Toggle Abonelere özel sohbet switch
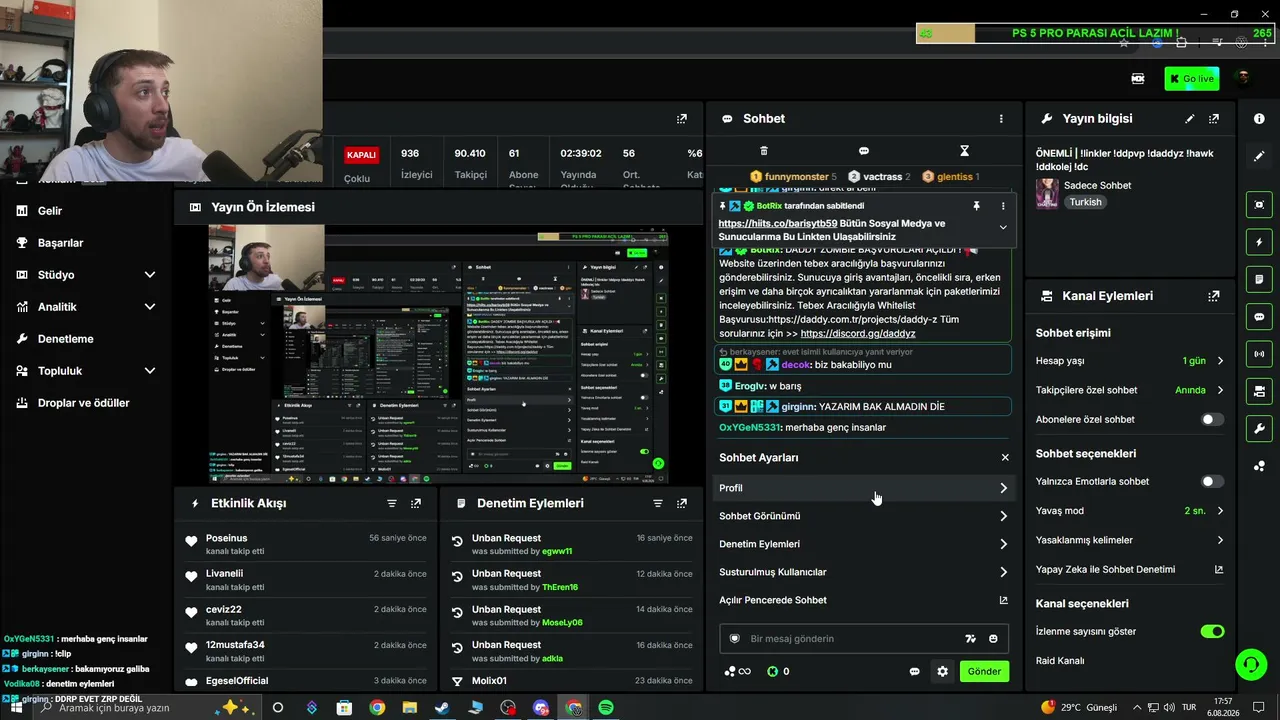 point(1212,420)
